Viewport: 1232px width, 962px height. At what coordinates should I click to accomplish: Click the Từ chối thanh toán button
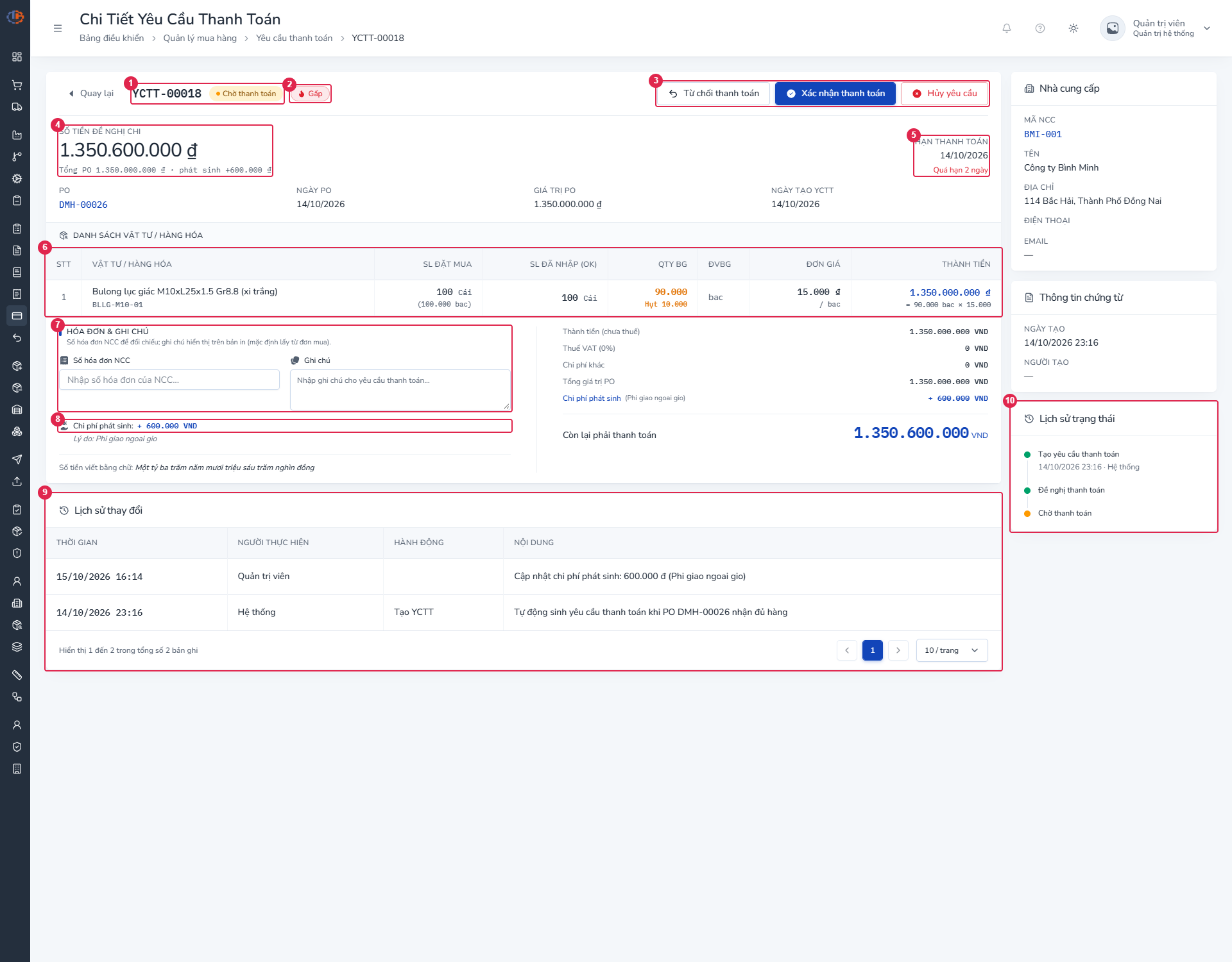click(x=714, y=94)
